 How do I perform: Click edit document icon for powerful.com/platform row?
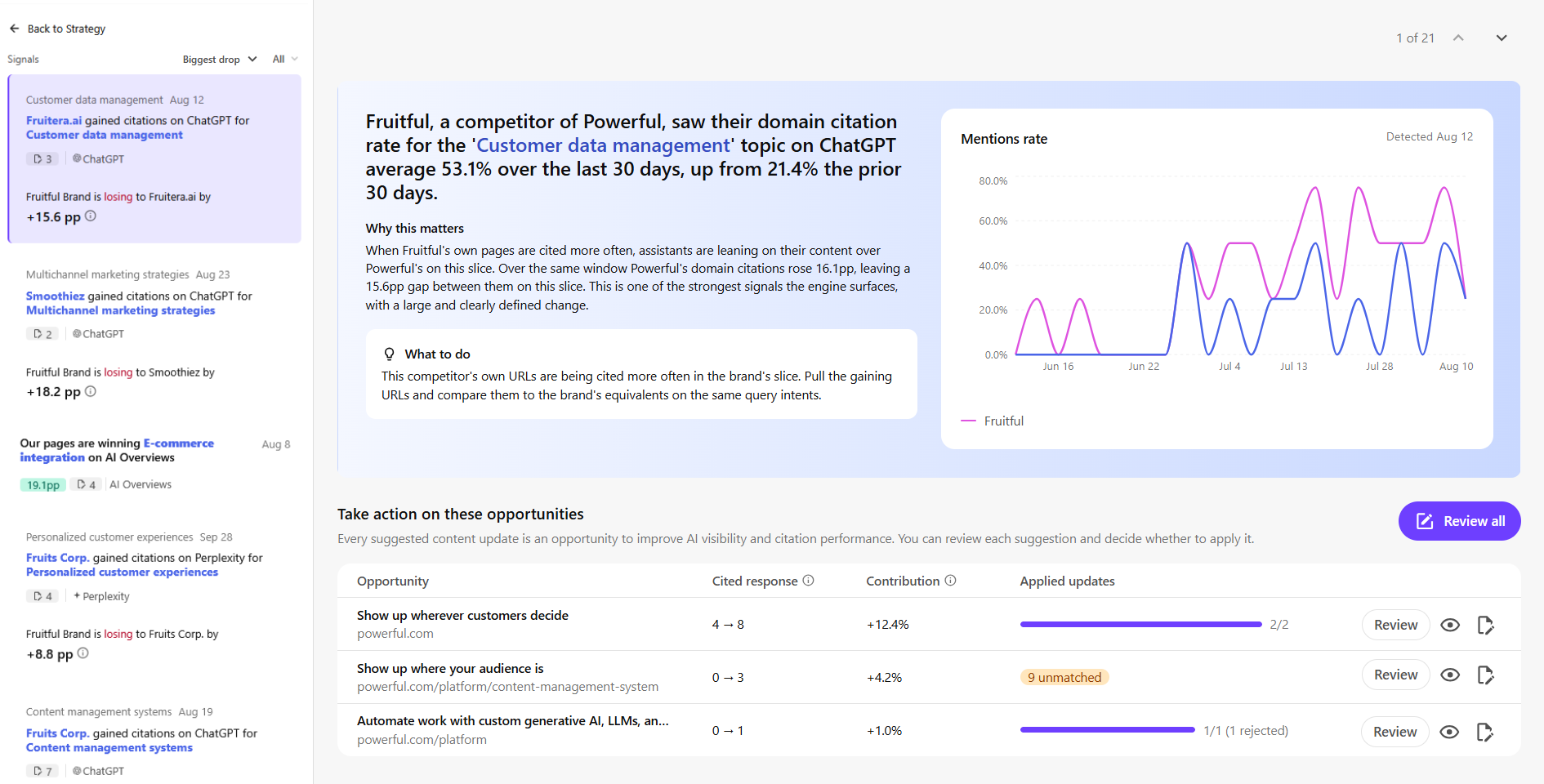(1485, 732)
